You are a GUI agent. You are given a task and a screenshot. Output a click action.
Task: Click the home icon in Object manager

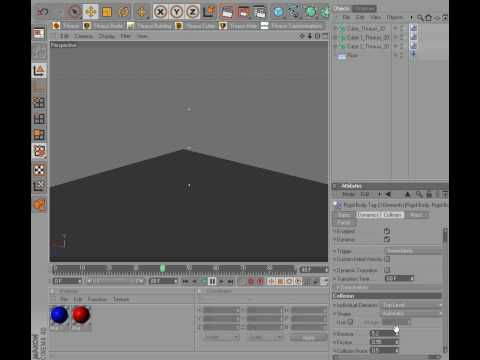pyautogui.click(x=428, y=18)
